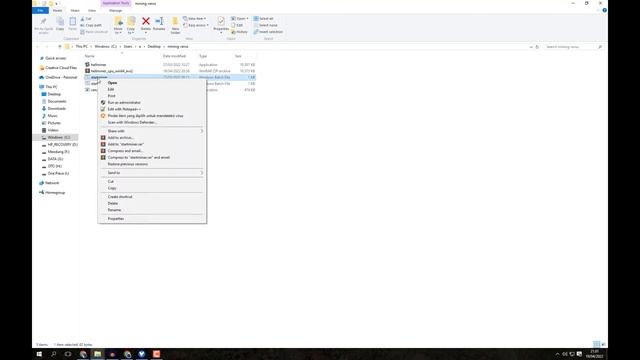Click Select none in the ribbon
Viewport: 640px width, 360px height.
pos(265,25)
